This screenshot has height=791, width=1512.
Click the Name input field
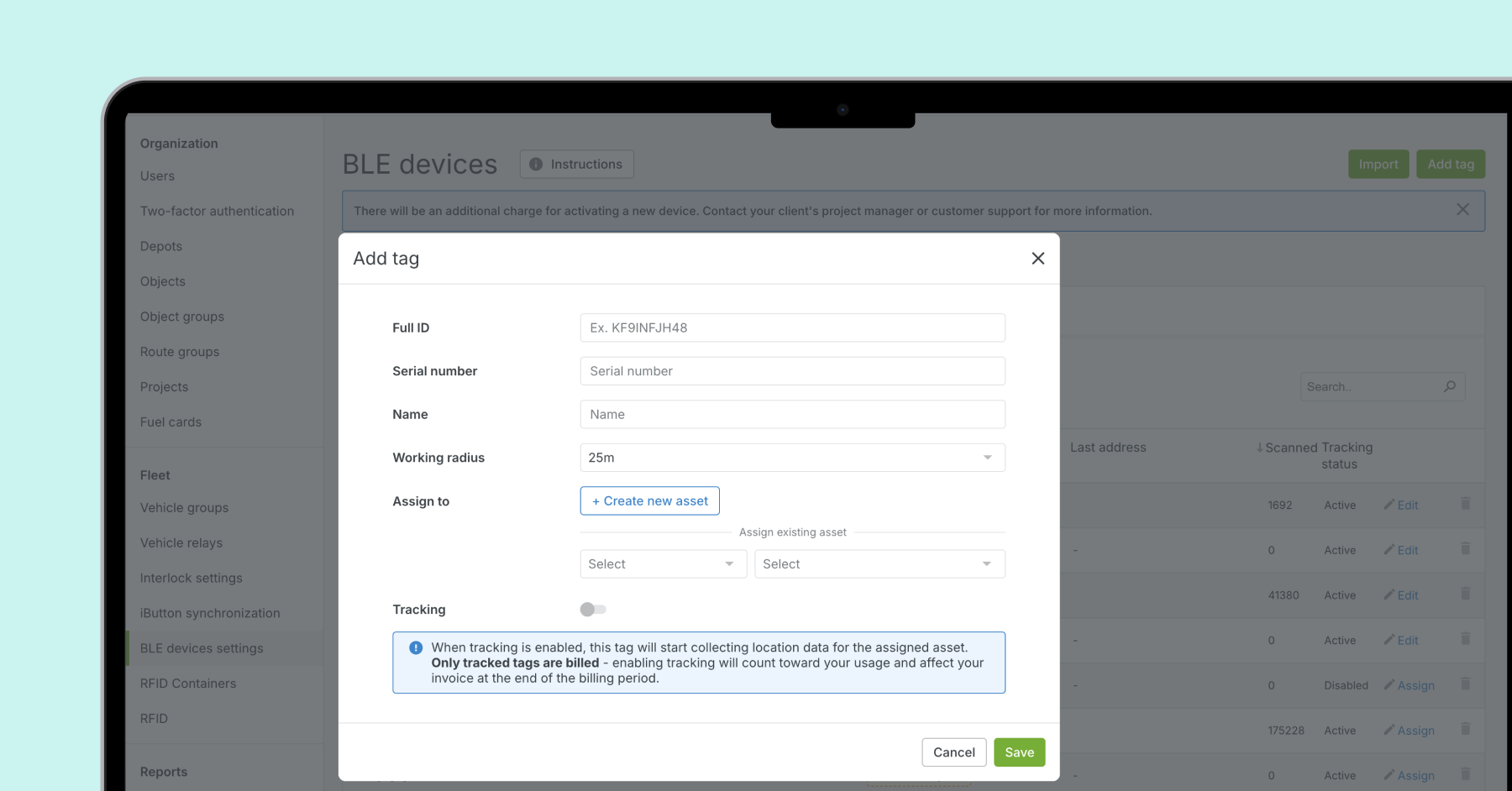(x=792, y=415)
